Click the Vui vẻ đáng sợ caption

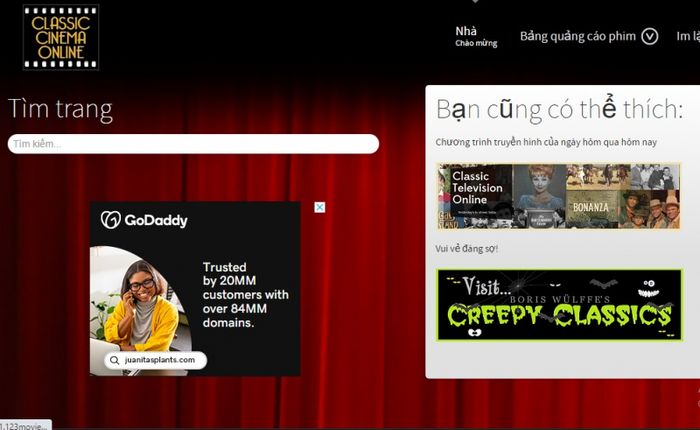coord(467,249)
